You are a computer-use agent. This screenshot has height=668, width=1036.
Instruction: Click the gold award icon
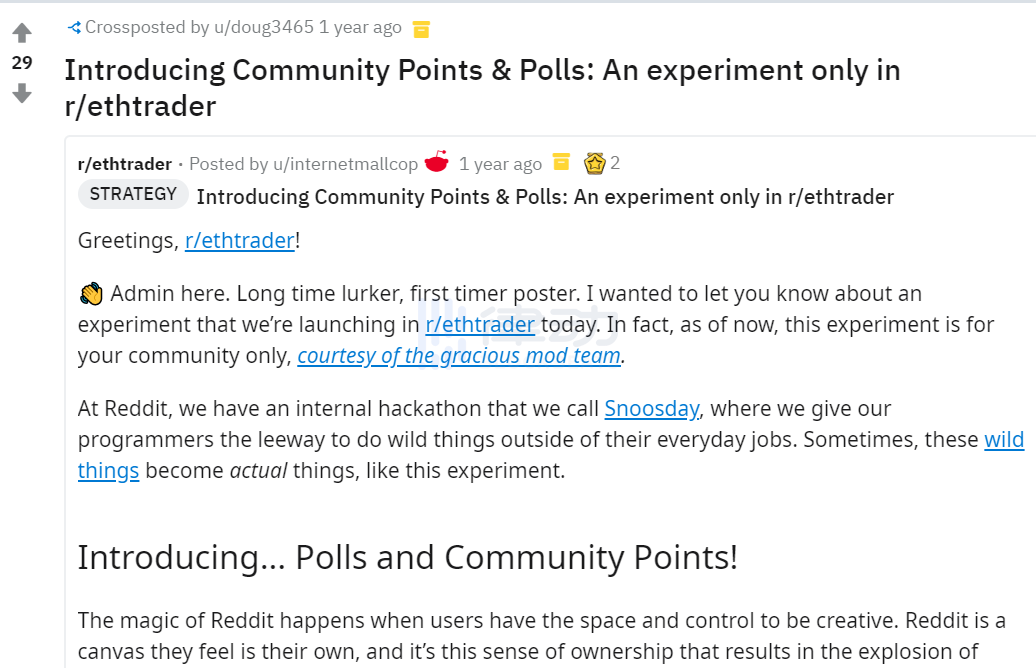(595, 162)
